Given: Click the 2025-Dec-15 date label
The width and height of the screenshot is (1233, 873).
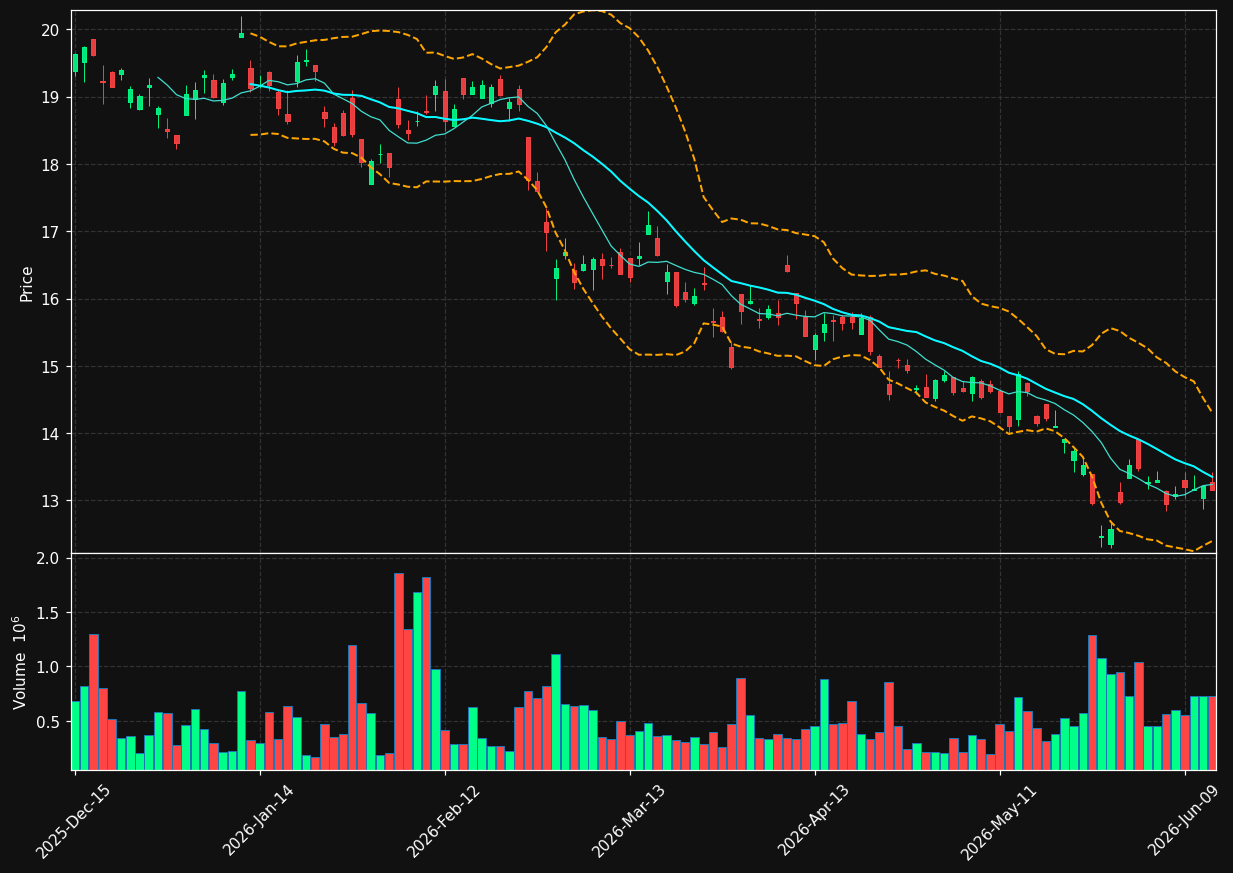Looking at the screenshot, I should pos(73,821).
